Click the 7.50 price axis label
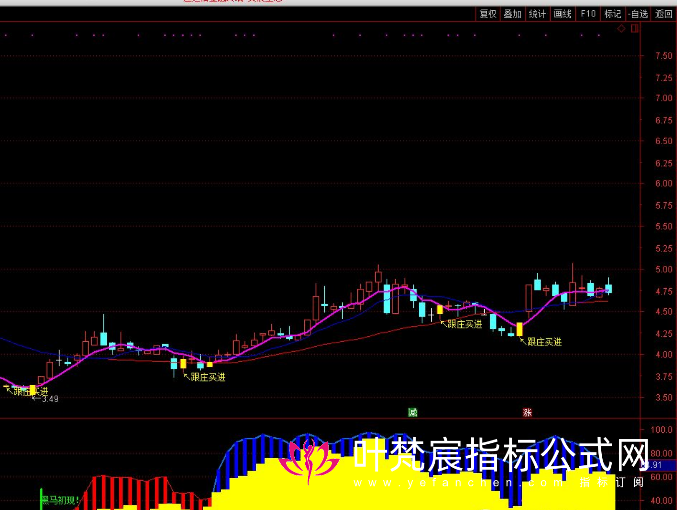This screenshot has width=678, height=510. pos(664,56)
